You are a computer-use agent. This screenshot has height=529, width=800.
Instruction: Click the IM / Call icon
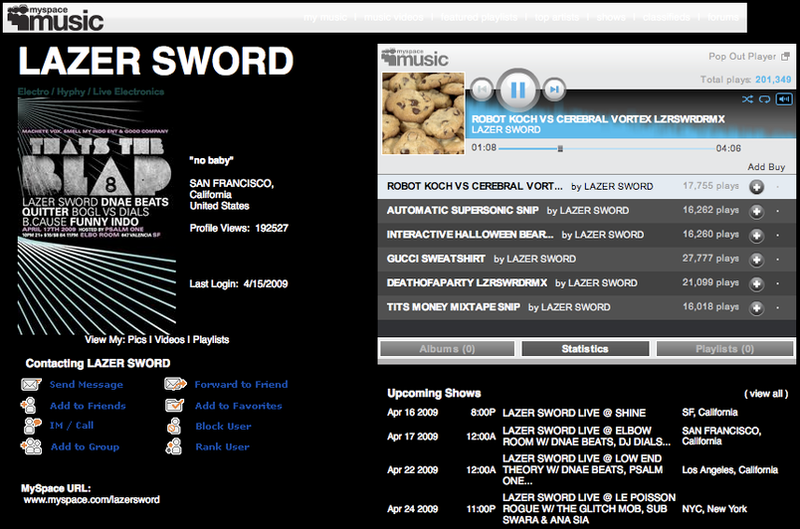pos(32,425)
